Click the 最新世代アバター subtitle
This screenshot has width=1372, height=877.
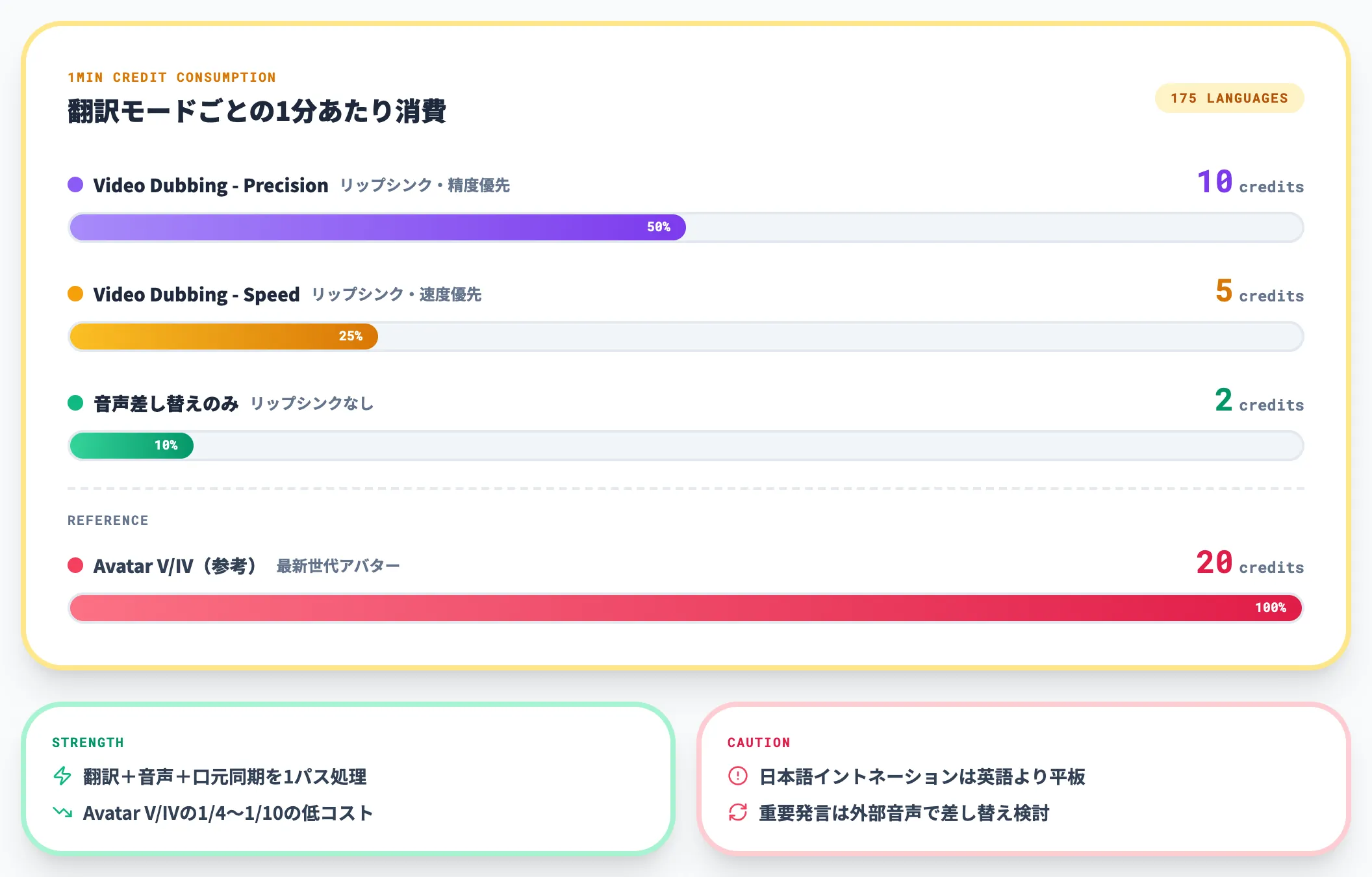(x=338, y=566)
